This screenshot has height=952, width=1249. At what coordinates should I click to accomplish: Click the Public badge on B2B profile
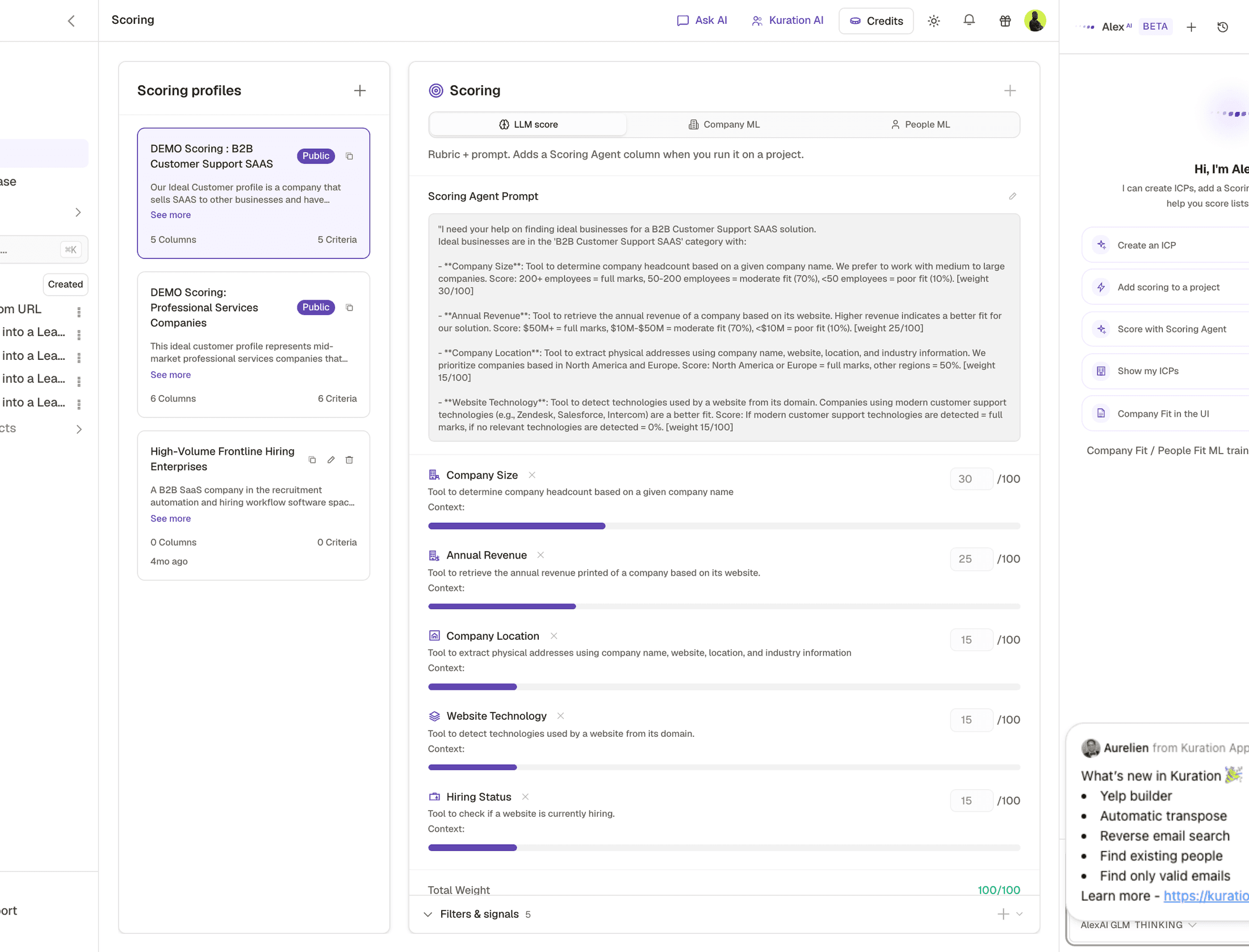[x=316, y=156]
